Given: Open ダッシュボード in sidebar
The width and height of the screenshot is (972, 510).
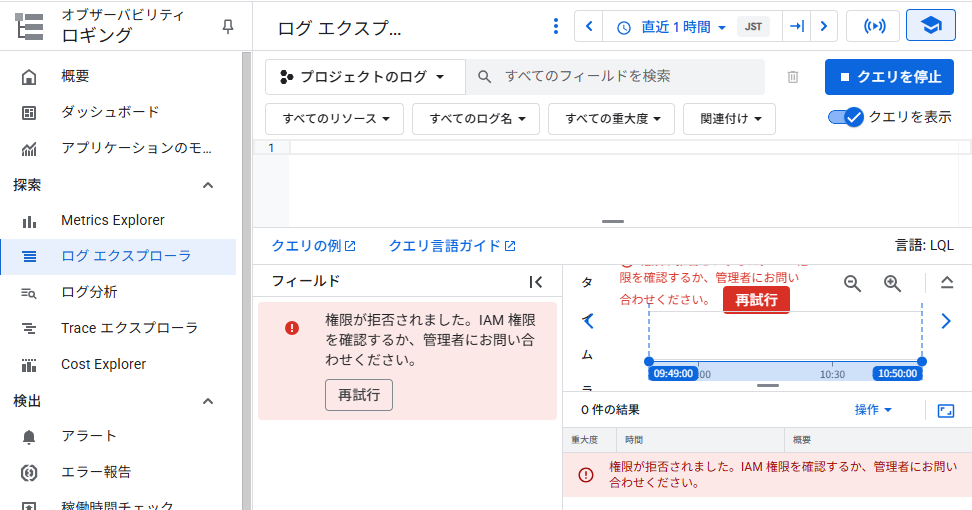Looking at the screenshot, I should (x=110, y=112).
